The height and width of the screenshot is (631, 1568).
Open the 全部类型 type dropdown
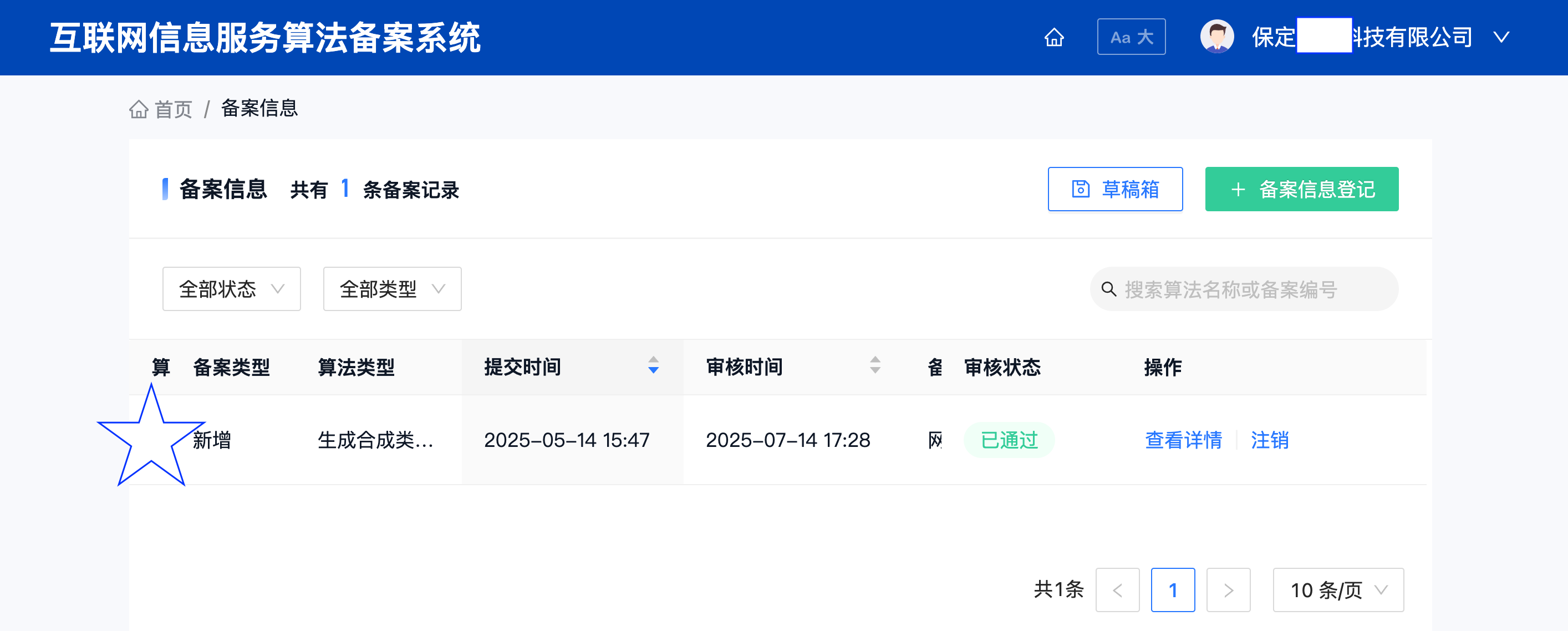click(x=392, y=289)
